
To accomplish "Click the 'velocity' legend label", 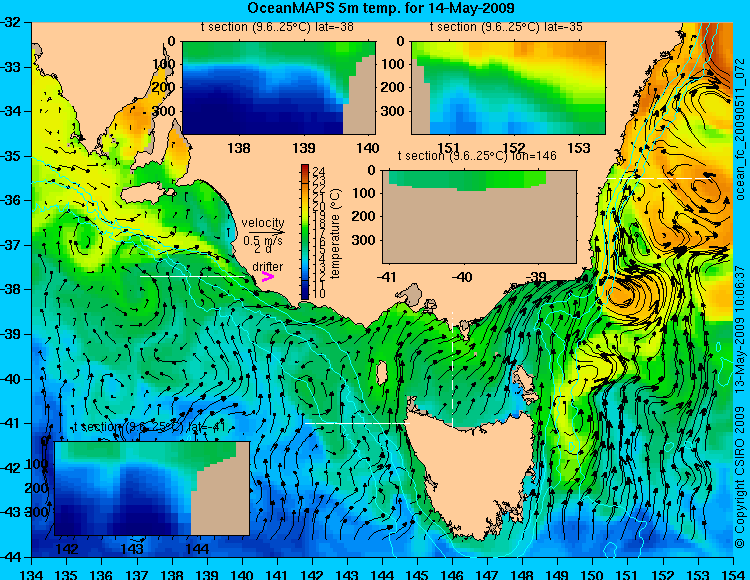I will (x=263, y=223).
